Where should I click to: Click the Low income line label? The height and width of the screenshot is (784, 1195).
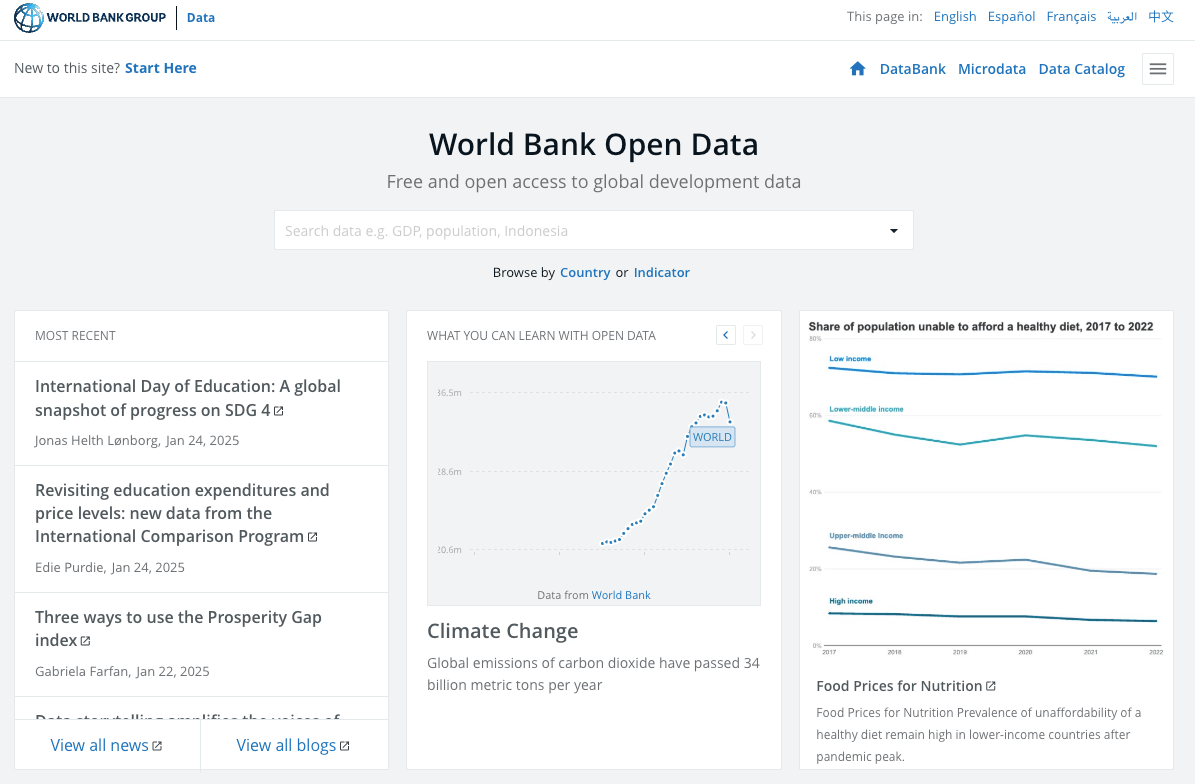[x=850, y=358]
